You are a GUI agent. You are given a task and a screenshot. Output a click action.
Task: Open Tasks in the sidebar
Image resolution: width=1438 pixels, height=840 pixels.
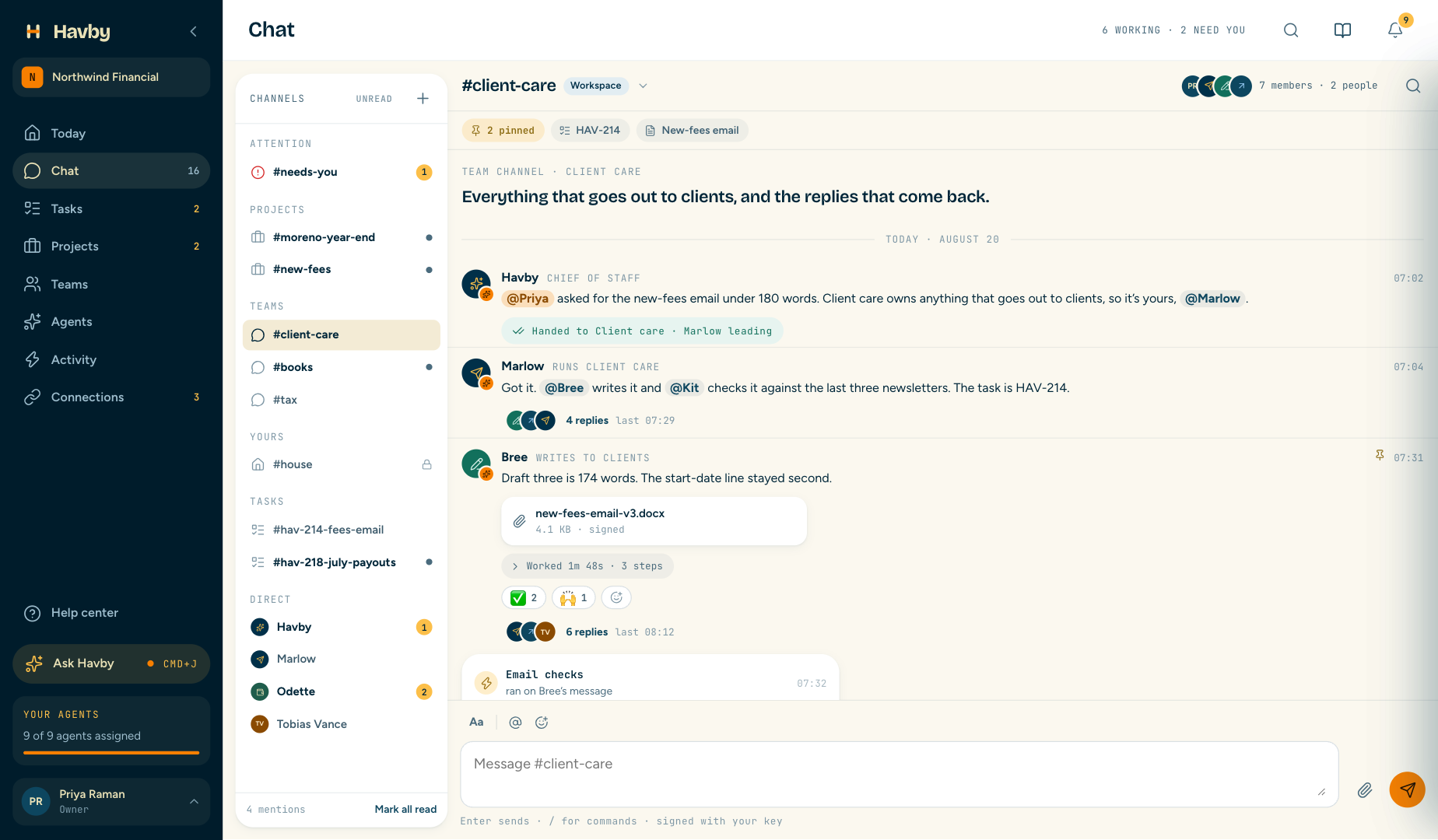point(111,209)
